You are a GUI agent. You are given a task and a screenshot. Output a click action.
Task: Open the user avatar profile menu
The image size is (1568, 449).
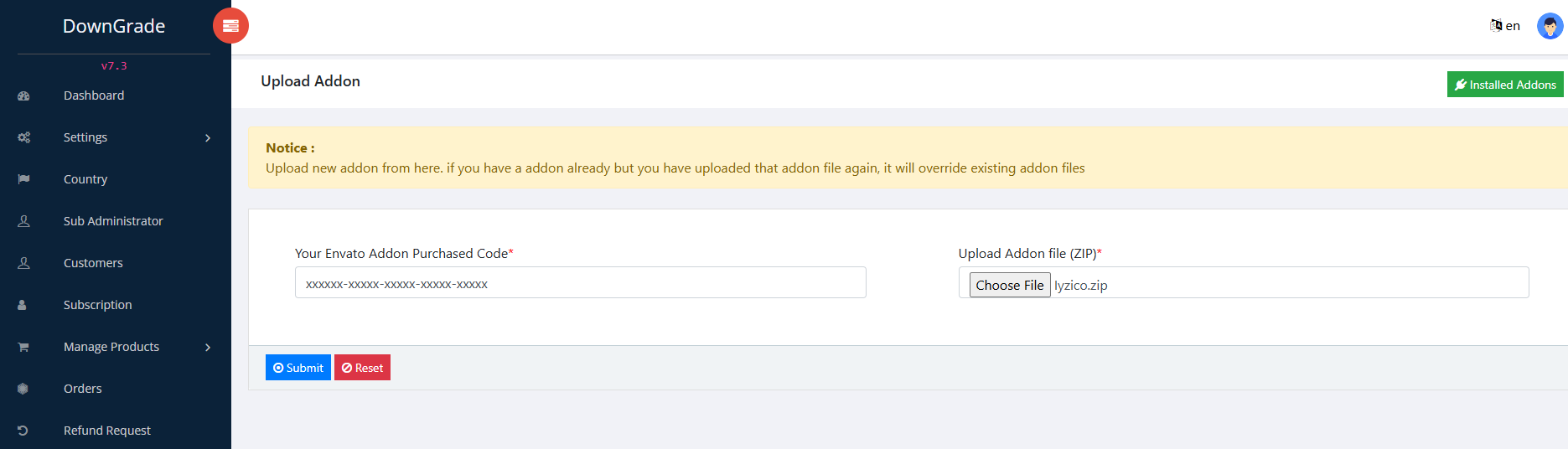1549,26
